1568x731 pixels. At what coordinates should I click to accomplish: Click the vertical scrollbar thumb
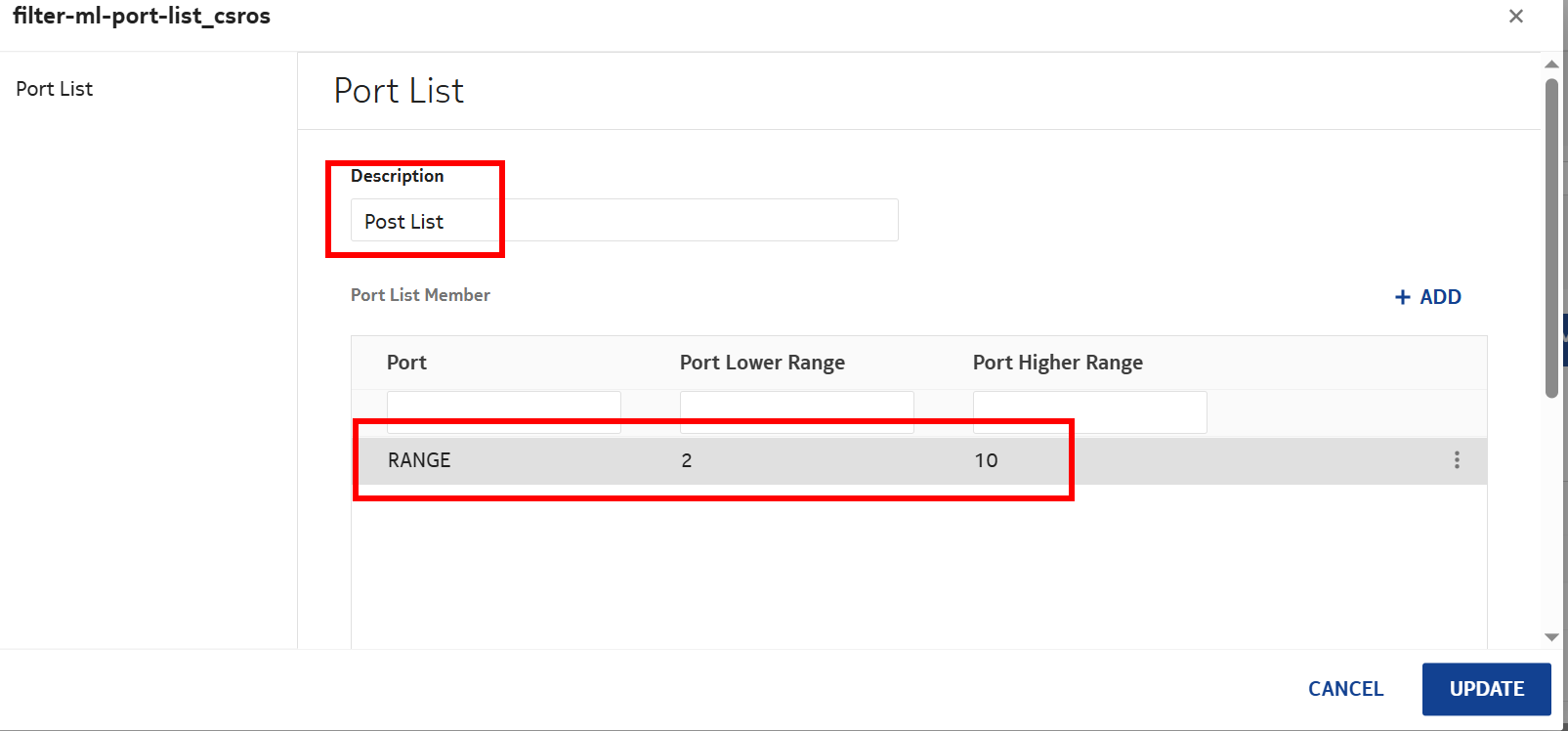1551,237
